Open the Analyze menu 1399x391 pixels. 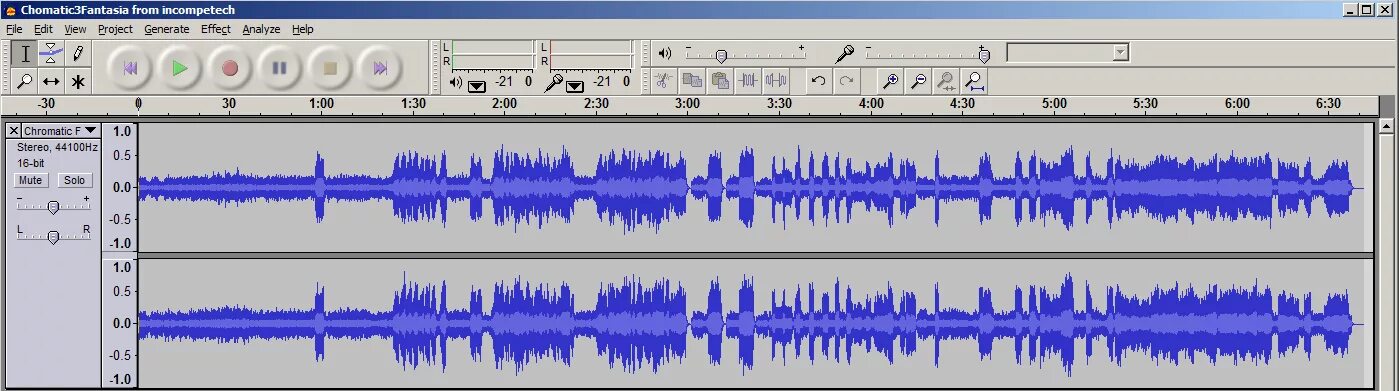(261, 29)
